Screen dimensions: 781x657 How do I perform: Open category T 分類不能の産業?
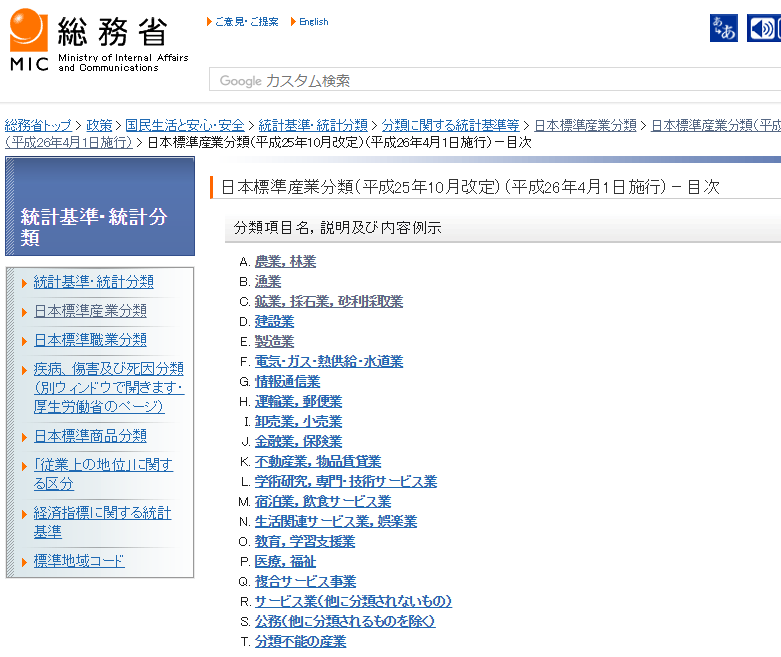point(300,642)
